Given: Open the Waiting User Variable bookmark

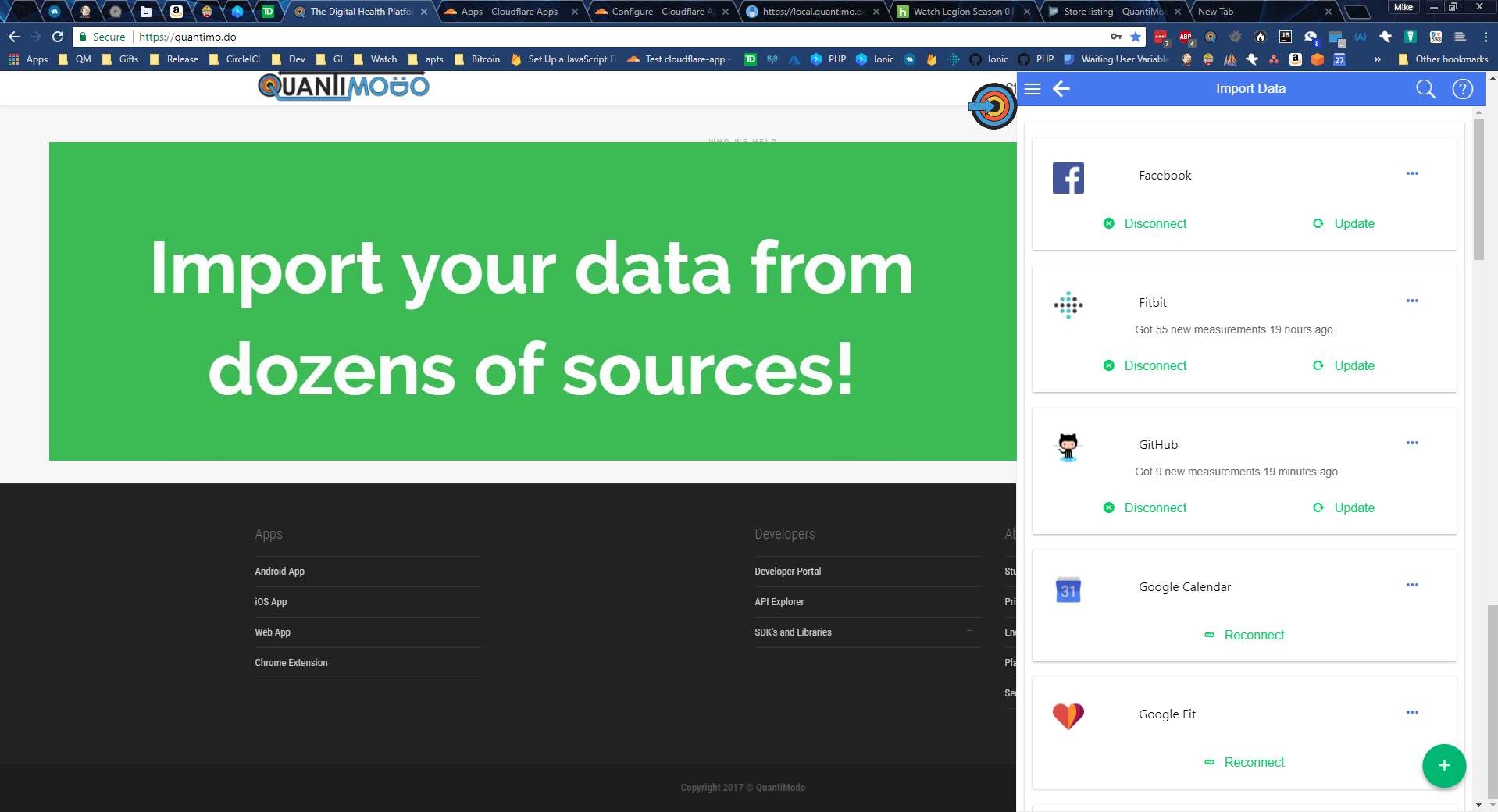Looking at the screenshot, I should tap(1116, 59).
